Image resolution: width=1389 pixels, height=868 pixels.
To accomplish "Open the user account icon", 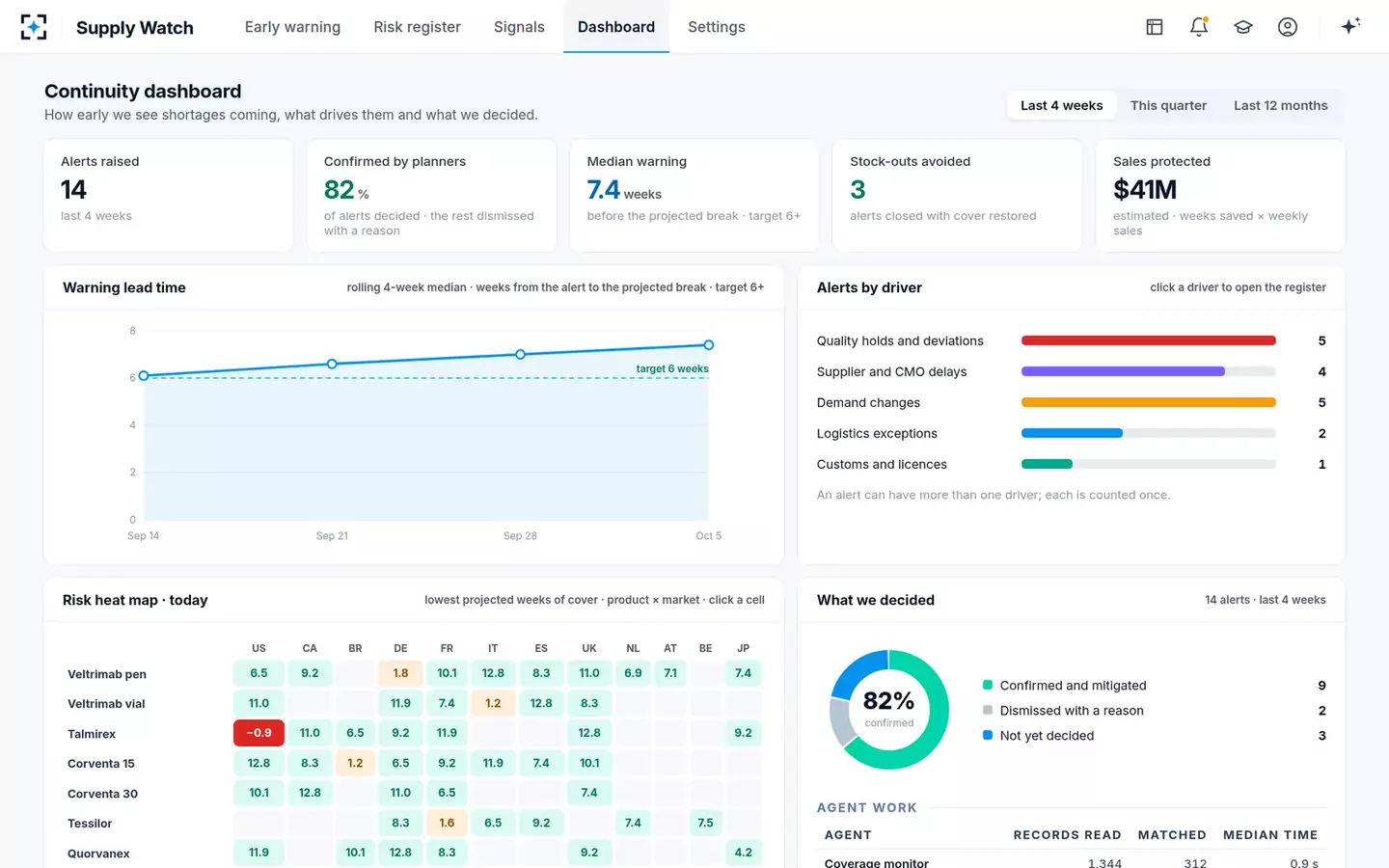I will click(1288, 27).
